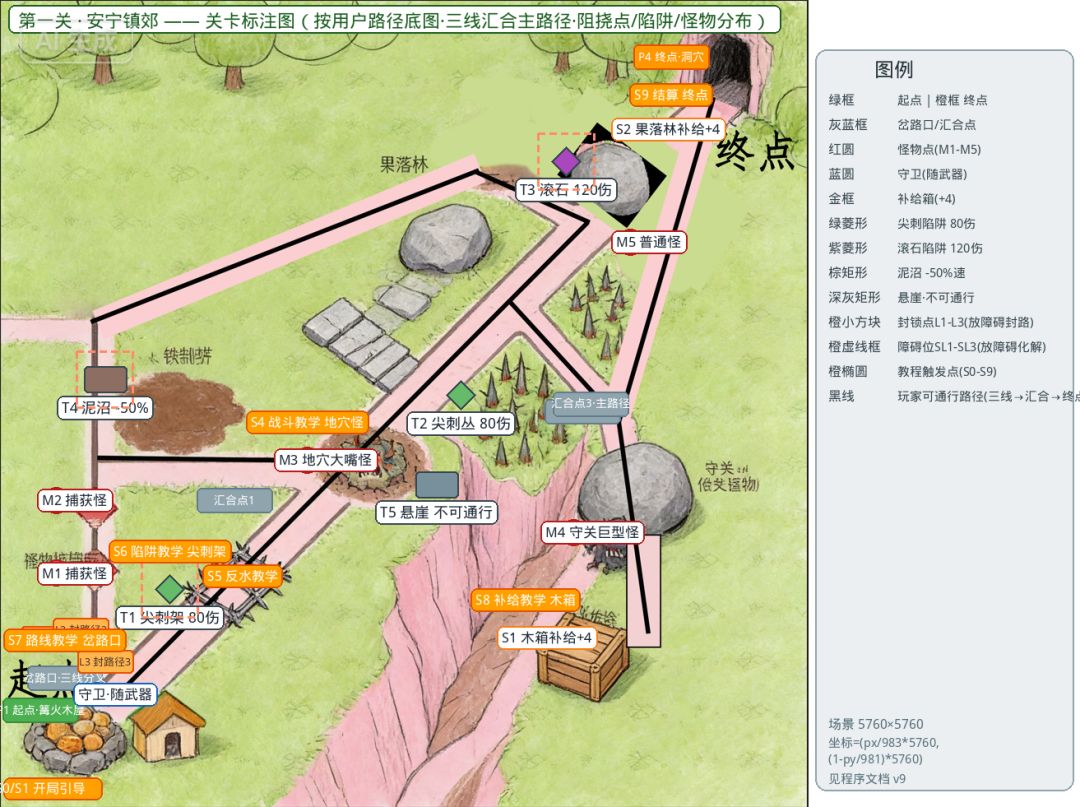Click the T1 尖刺架 80伤 label
This screenshot has width=1080, height=807.
pyautogui.click(x=169, y=618)
